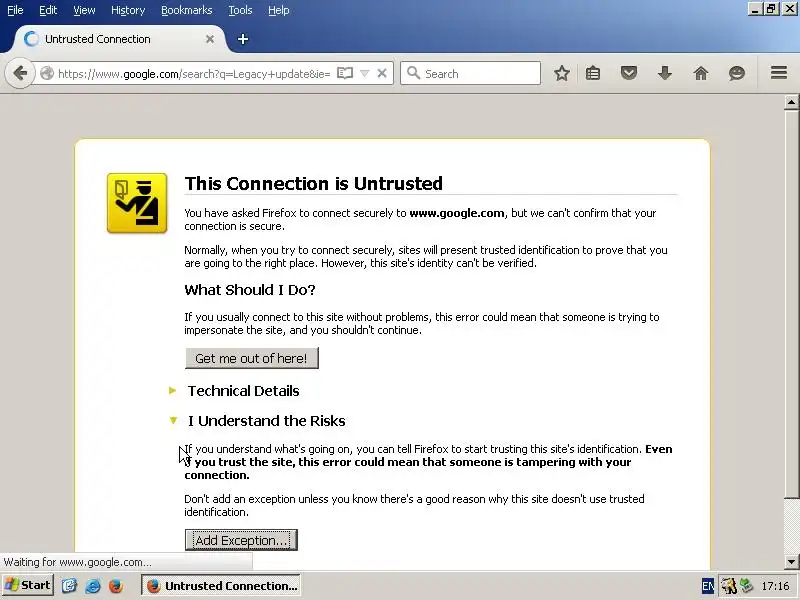Click the Show Desktop quick launch icon

pos(69,586)
